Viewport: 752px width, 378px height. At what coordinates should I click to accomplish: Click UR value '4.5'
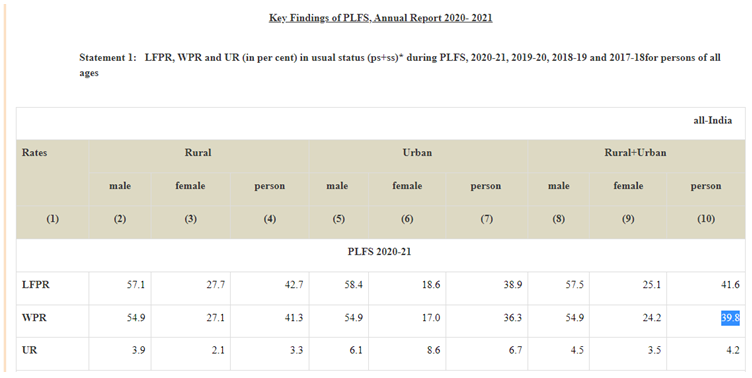(577, 350)
